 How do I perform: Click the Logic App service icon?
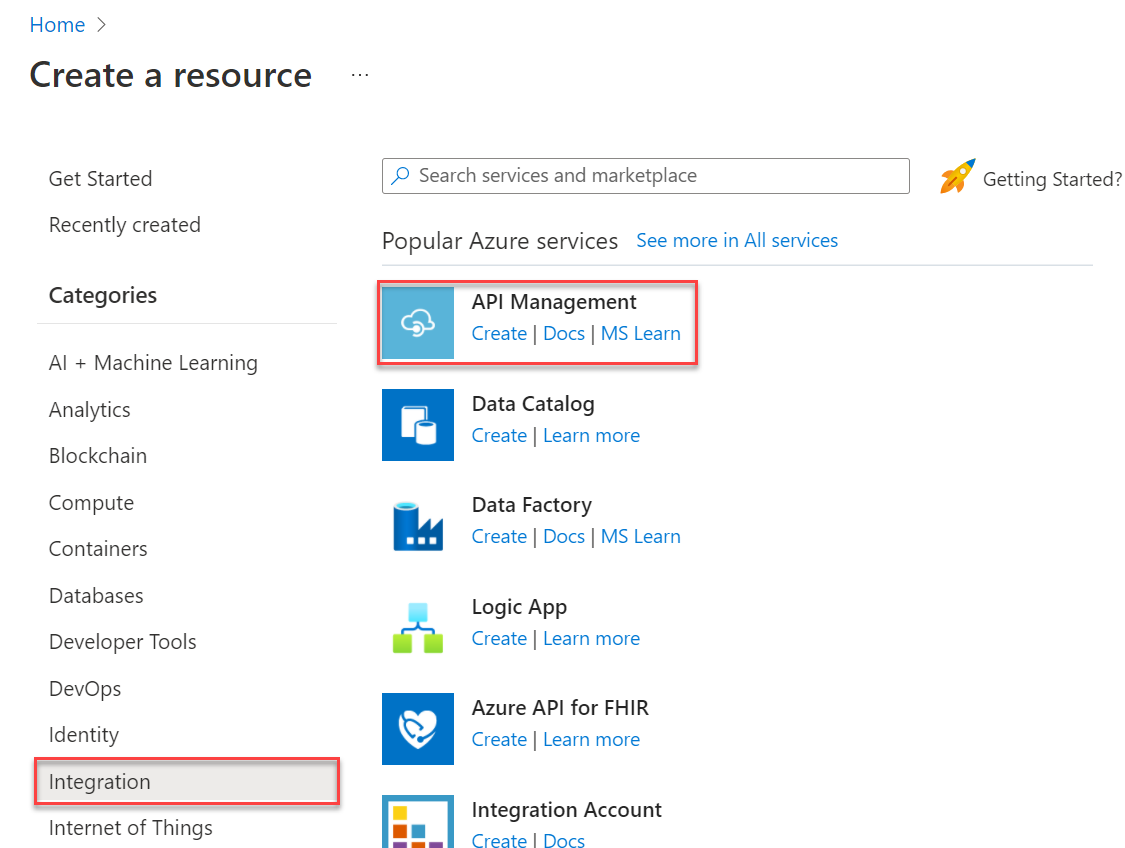point(417,626)
